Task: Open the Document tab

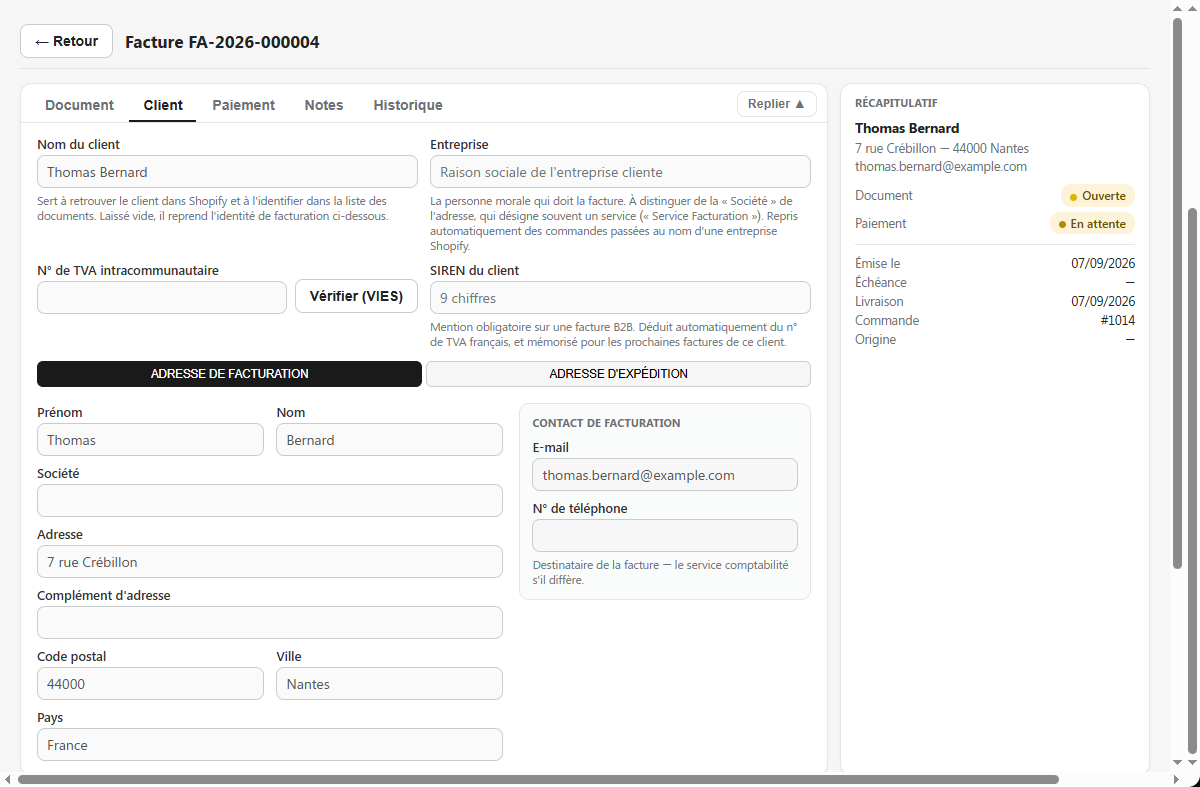Action: 80,105
